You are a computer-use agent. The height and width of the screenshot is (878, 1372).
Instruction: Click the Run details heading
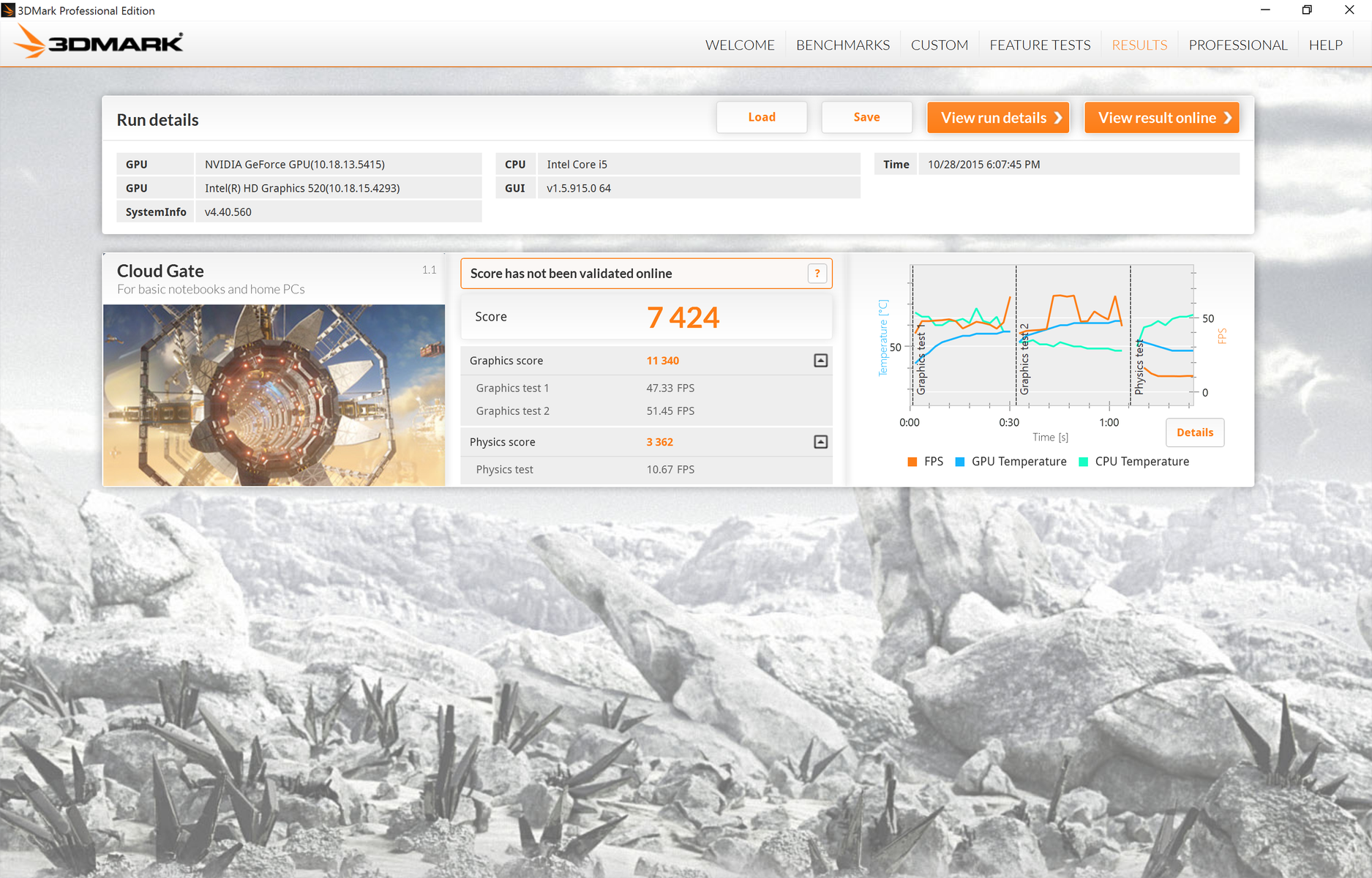tap(157, 120)
